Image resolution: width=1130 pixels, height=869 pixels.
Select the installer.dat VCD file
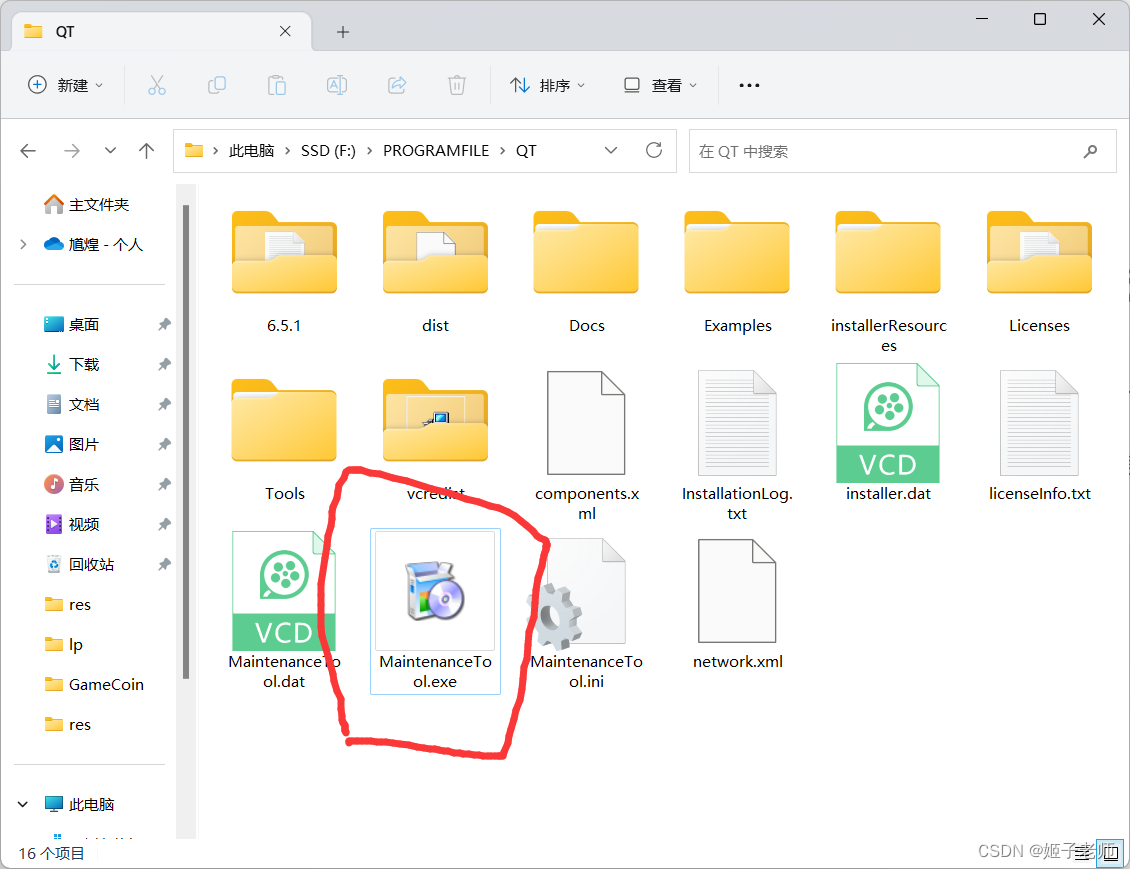pyautogui.click(x=888, y=423)
